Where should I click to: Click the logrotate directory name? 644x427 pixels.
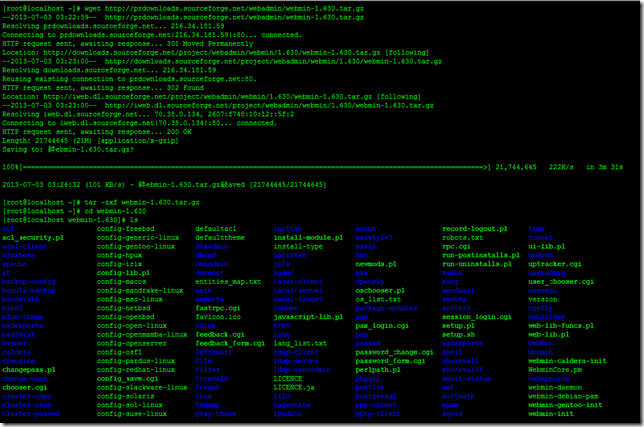[292, 405]
